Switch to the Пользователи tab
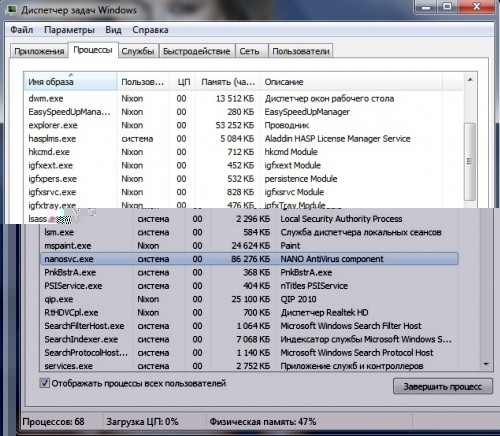 [301, 51]
